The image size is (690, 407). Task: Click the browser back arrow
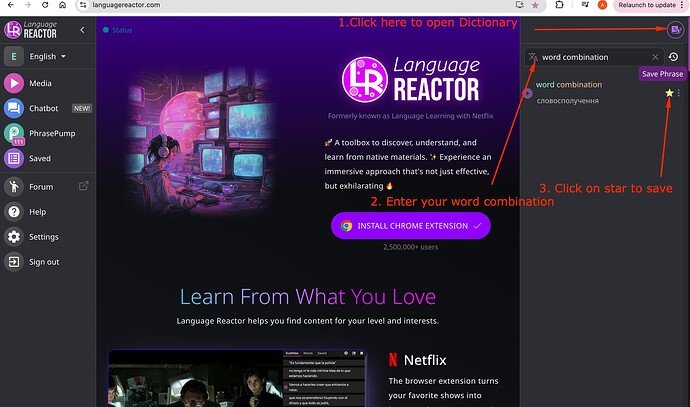click(11, 5)
